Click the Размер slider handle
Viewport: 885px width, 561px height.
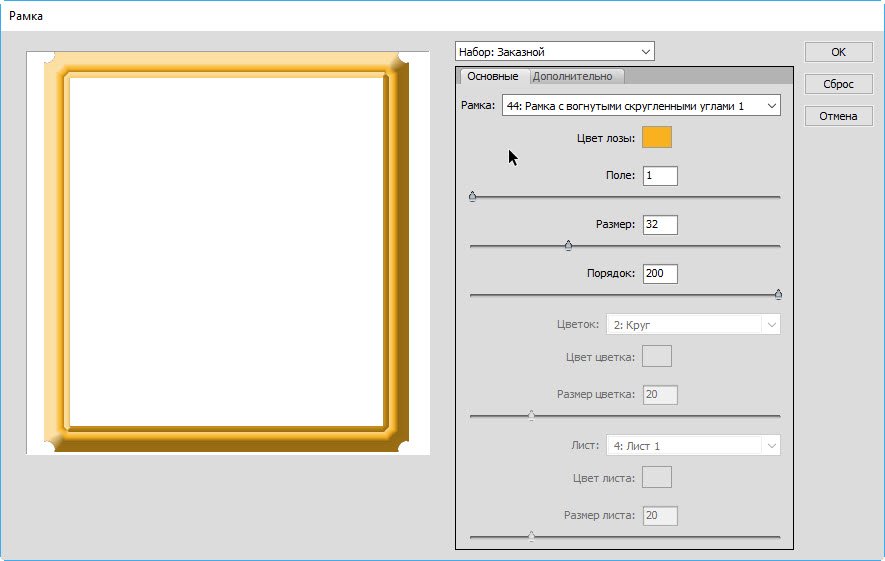pos(568,245)
